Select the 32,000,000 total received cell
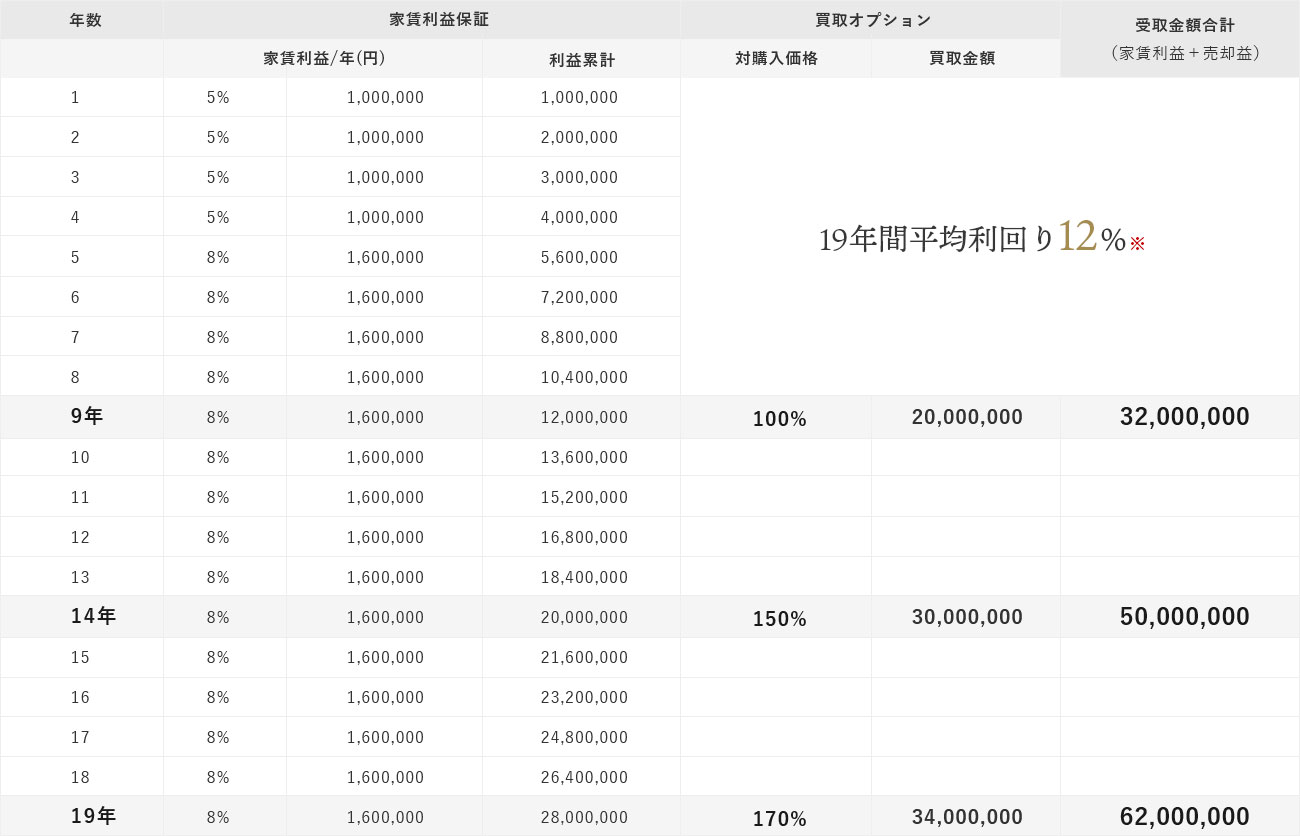 1184,417
